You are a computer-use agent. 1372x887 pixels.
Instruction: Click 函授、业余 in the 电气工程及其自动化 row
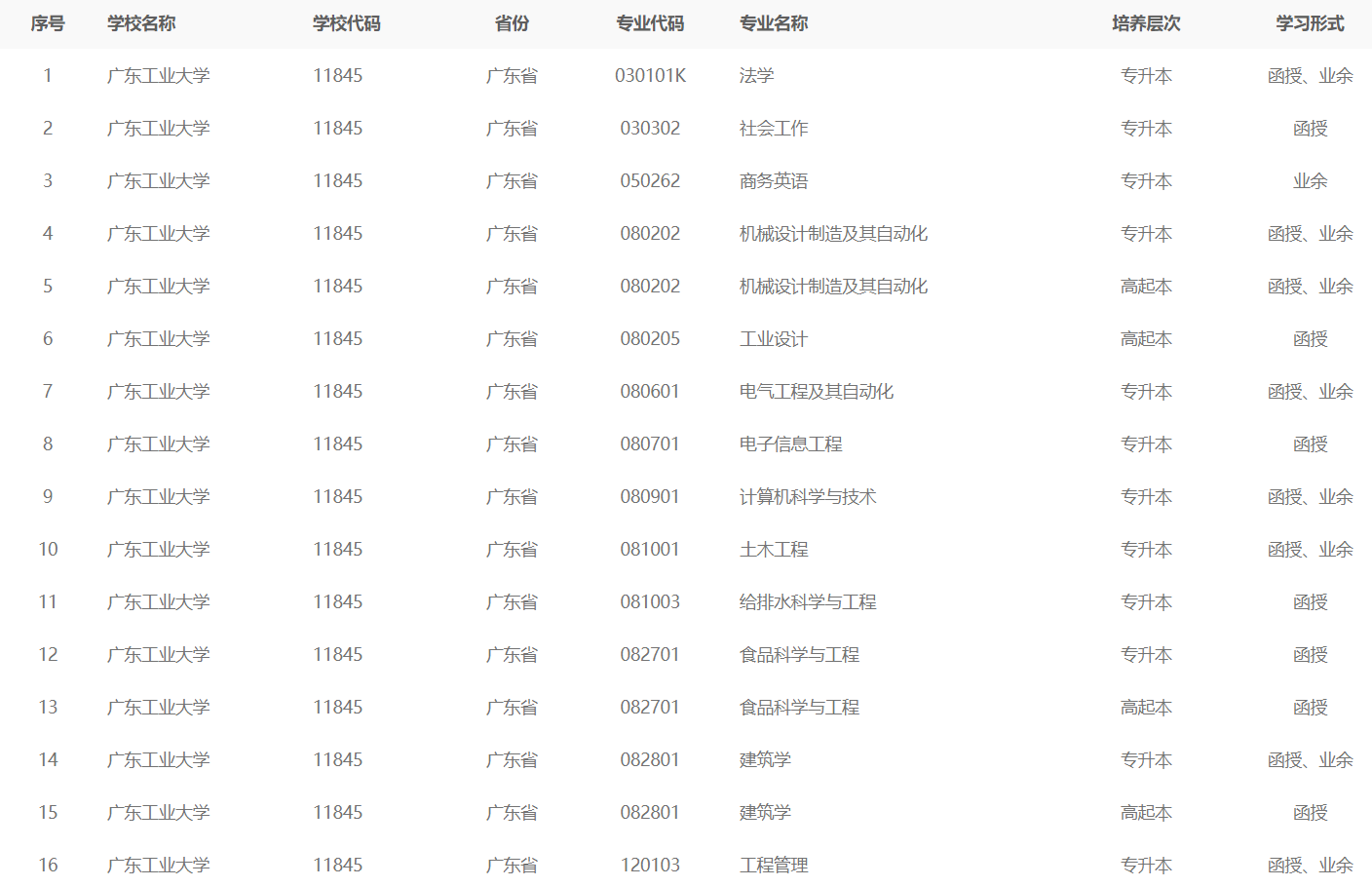point(1310,392)
